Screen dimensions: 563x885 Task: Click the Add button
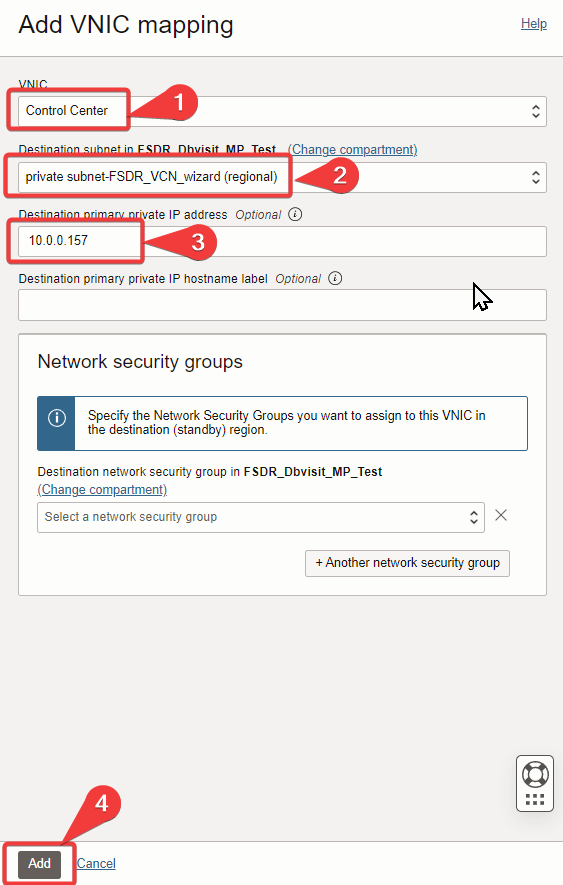click(40, 864)
